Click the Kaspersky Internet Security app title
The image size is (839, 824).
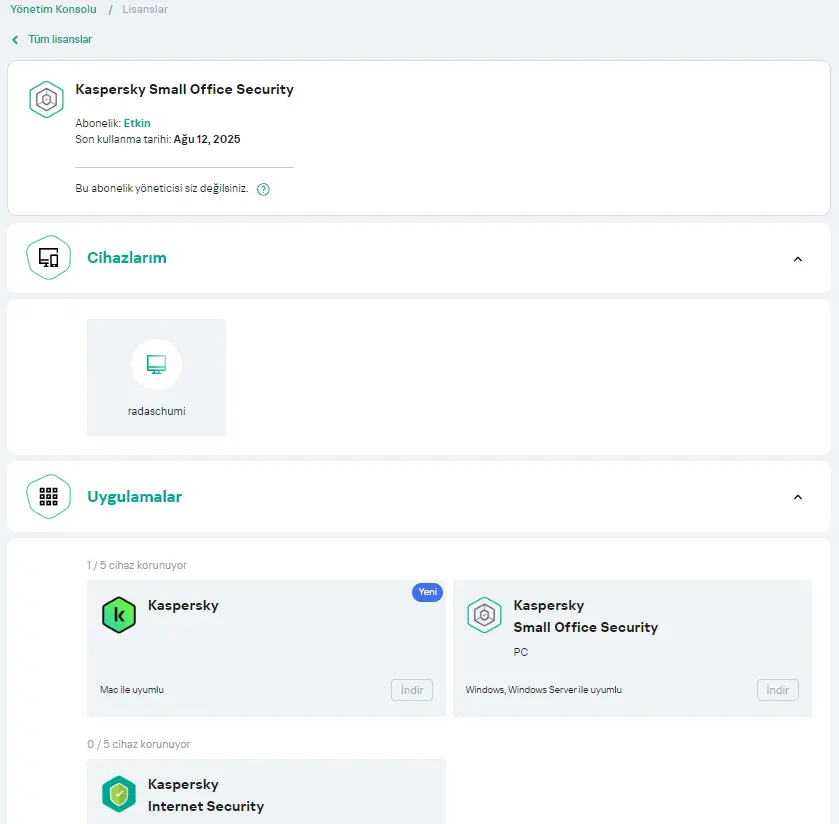(x=205, y=795)
